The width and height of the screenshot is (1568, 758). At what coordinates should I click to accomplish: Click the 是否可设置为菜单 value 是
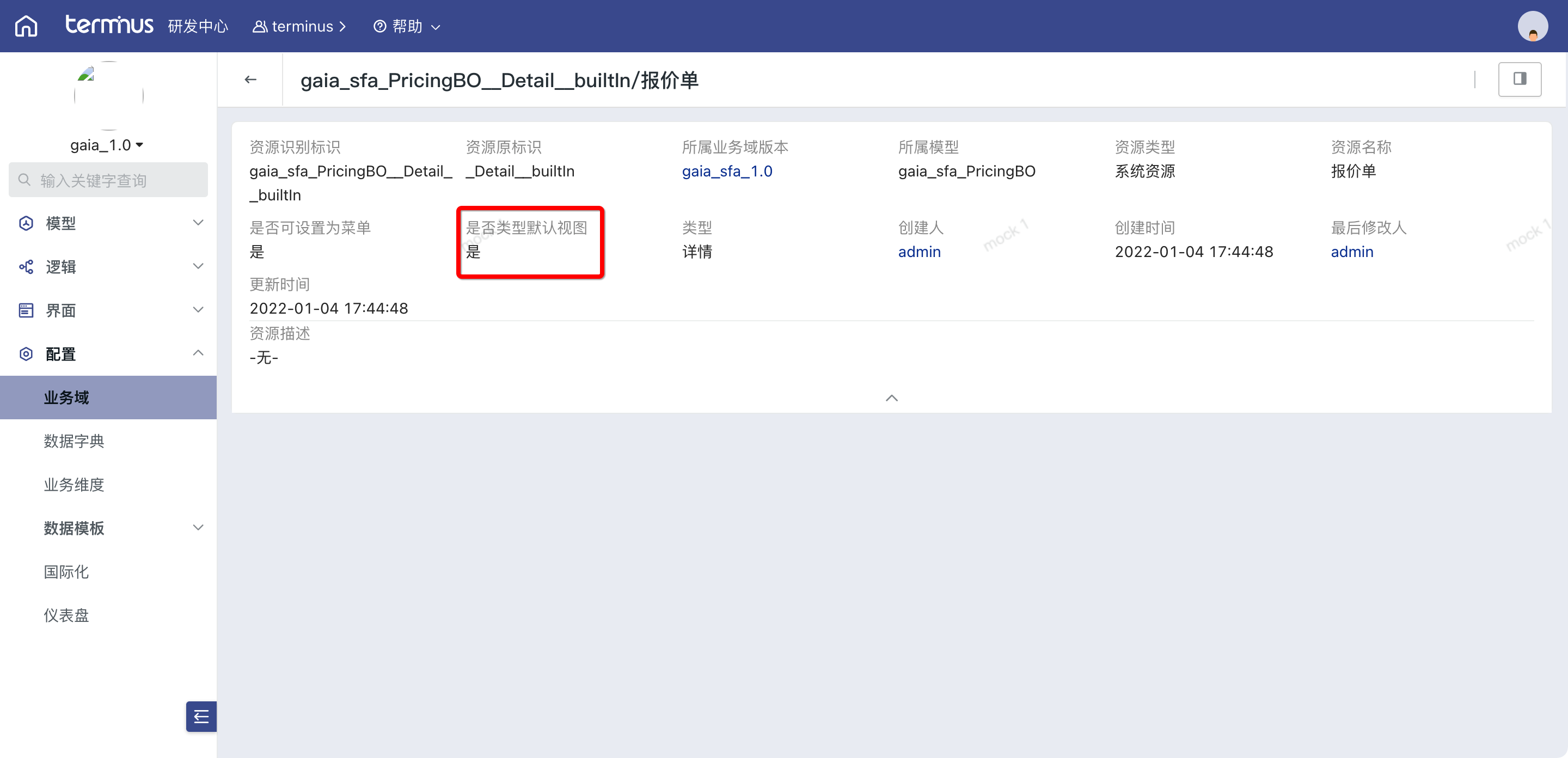[x=257, y=252]
